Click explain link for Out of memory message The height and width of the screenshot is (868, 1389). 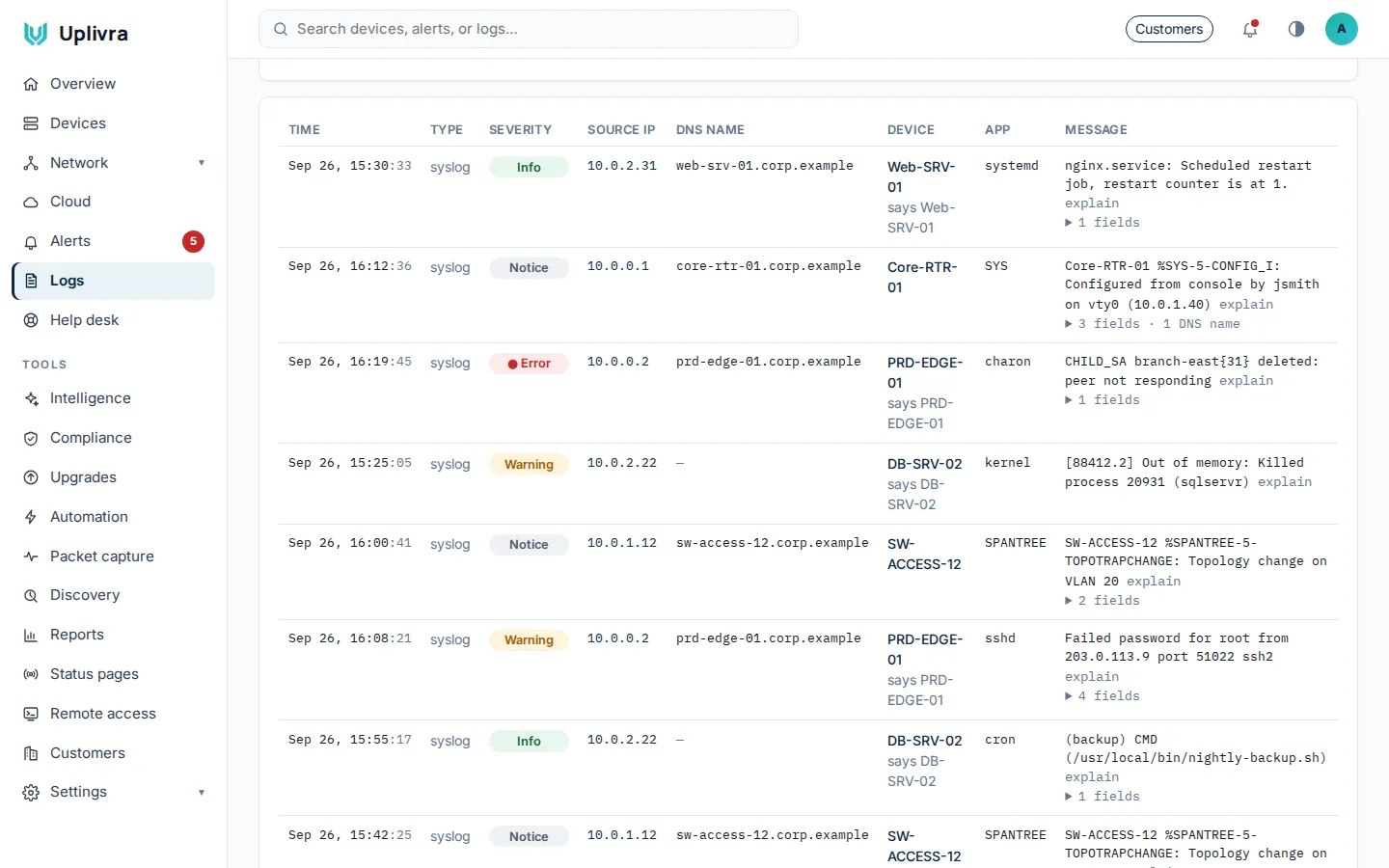click(1285, 482)
